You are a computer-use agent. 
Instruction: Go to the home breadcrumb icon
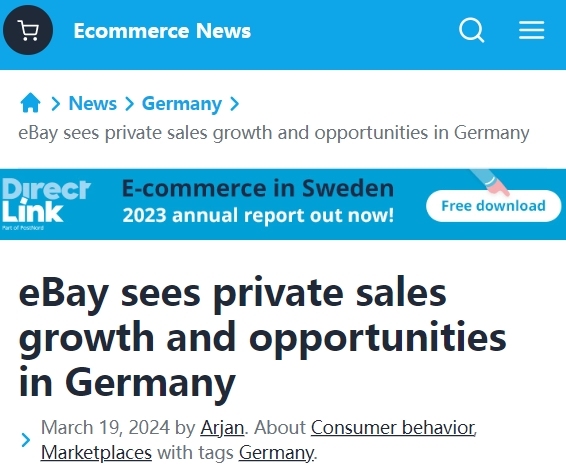coord(30,103)
